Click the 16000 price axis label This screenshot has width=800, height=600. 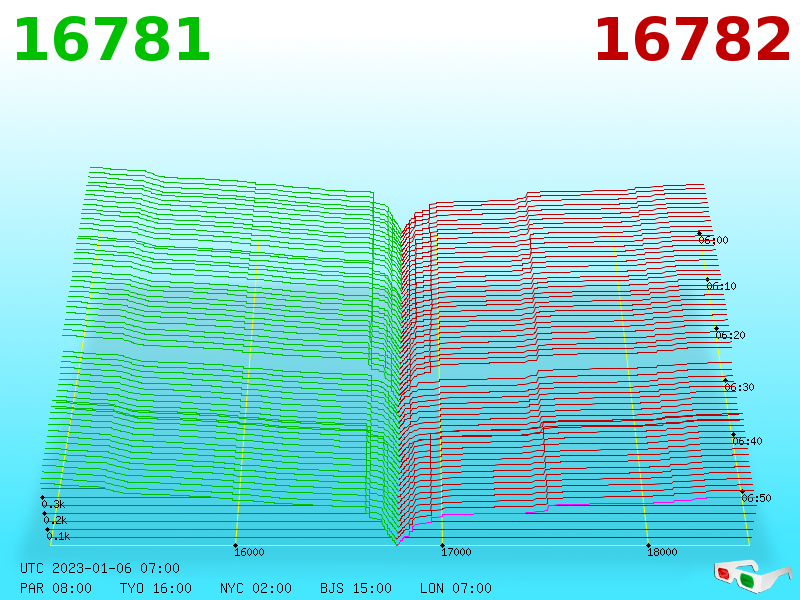click(249, 552)
